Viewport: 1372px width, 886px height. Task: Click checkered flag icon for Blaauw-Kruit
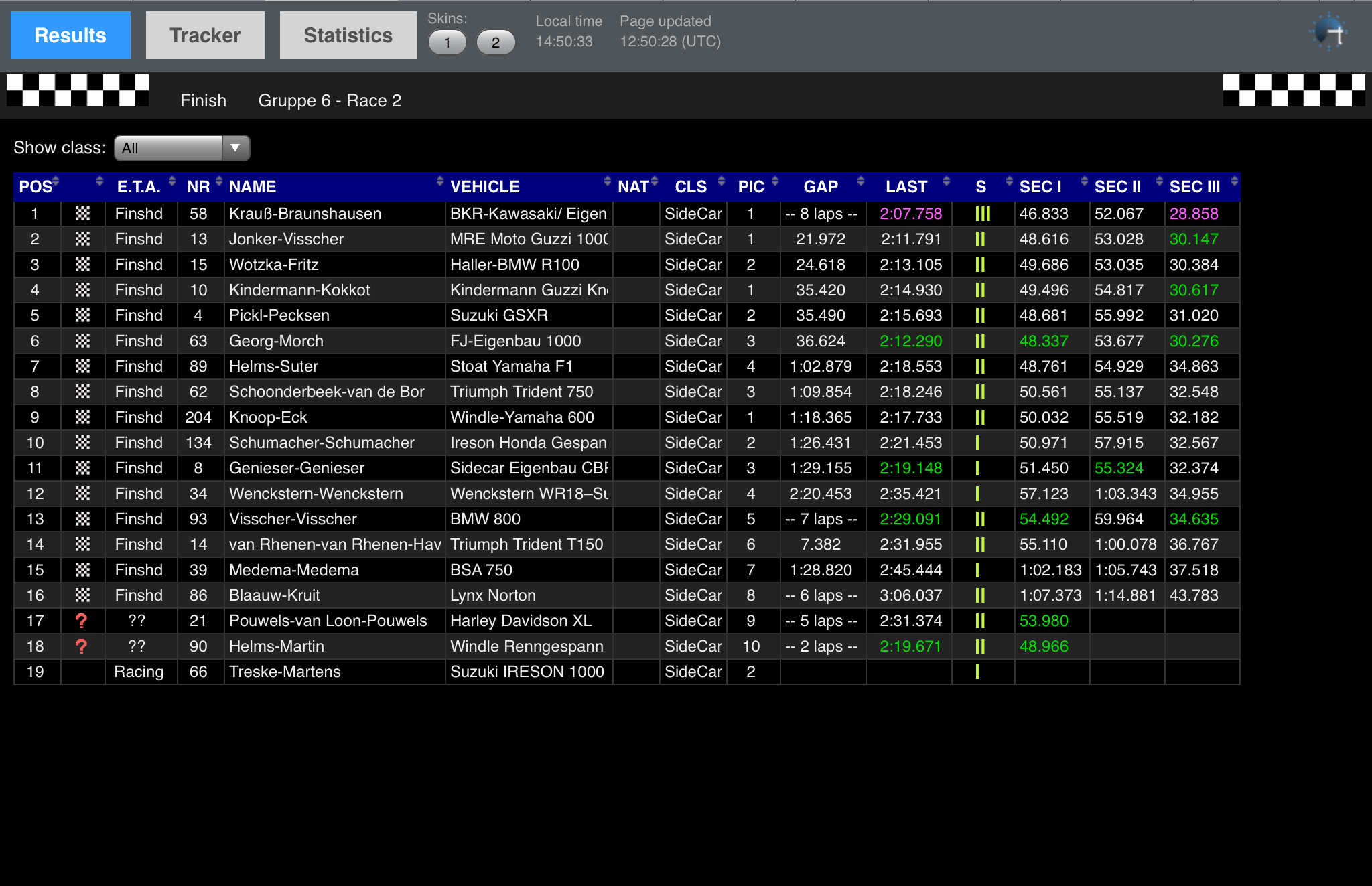tap(82, 595)
